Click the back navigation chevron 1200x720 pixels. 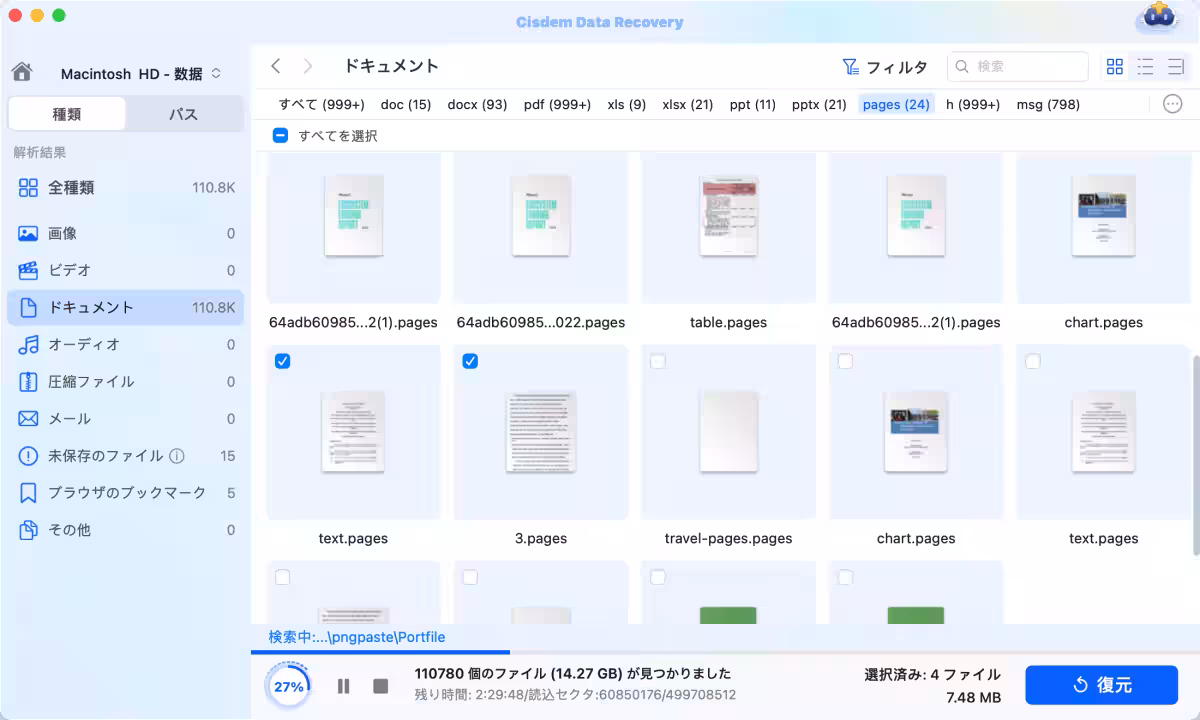click(276, 65)
